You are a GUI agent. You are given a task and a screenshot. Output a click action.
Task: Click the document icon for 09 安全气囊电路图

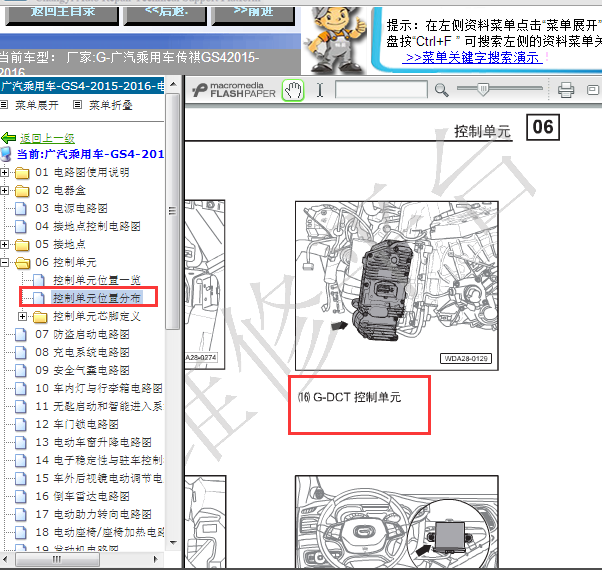click(21, 370)
